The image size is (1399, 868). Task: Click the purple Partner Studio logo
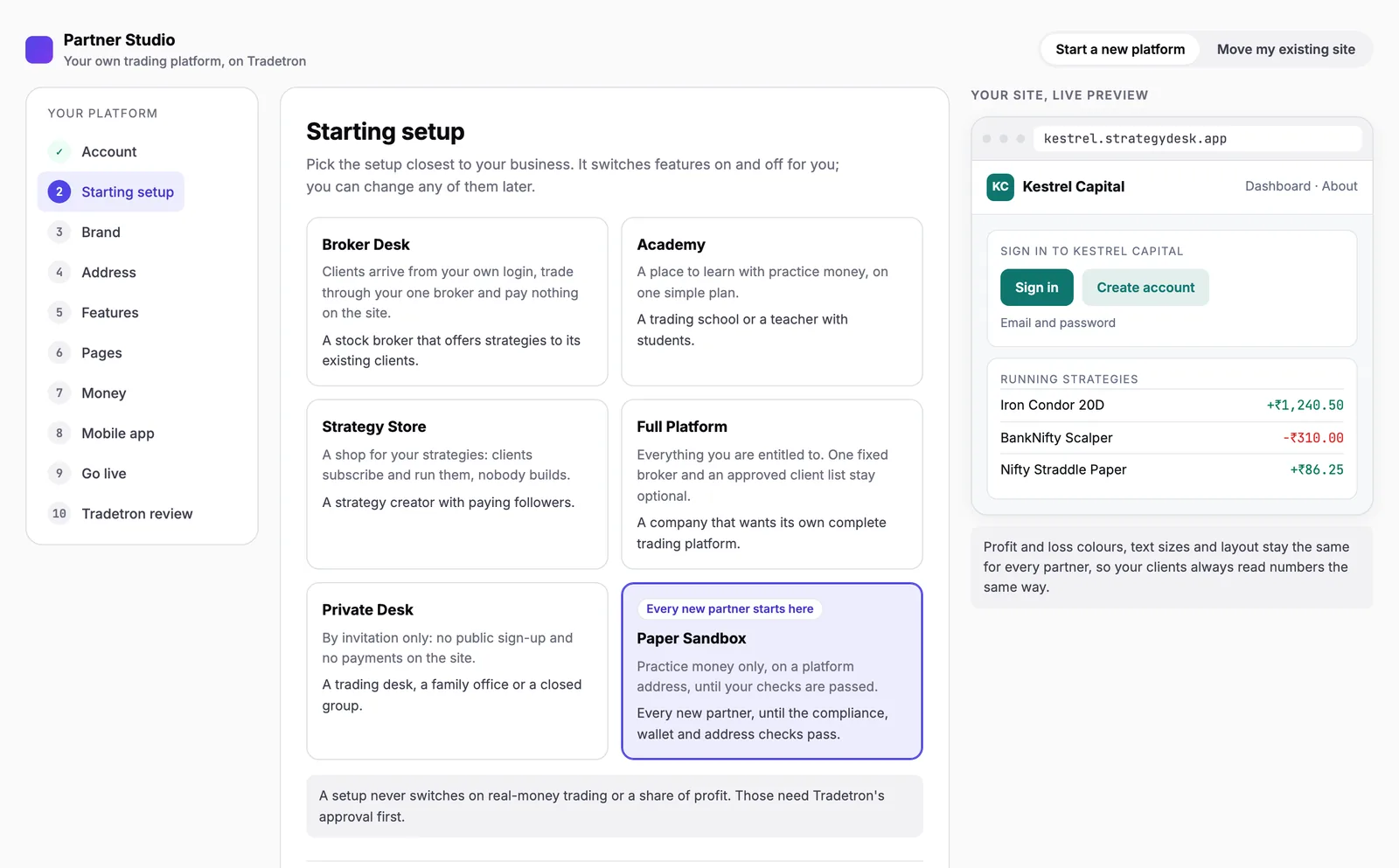click(39, 50)
